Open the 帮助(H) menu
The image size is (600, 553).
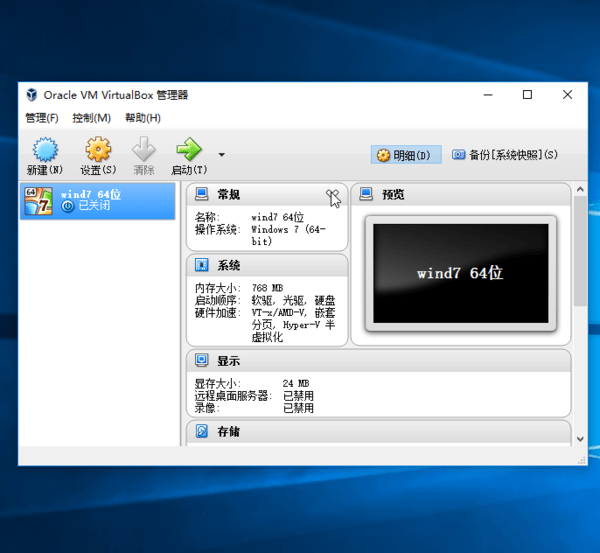[142, 118]
